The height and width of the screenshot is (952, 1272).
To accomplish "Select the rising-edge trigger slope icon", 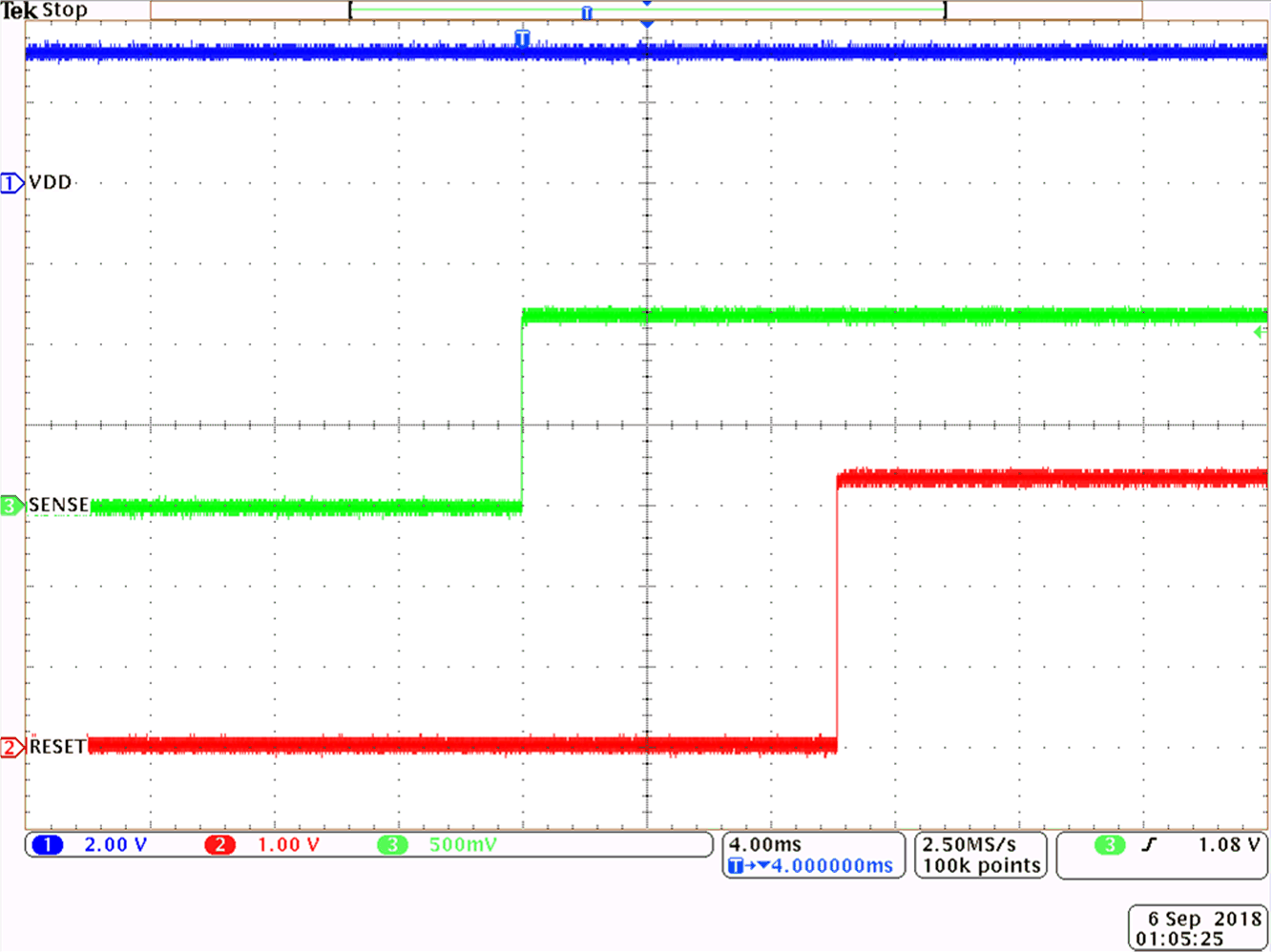I will [x=1147, y=844].
